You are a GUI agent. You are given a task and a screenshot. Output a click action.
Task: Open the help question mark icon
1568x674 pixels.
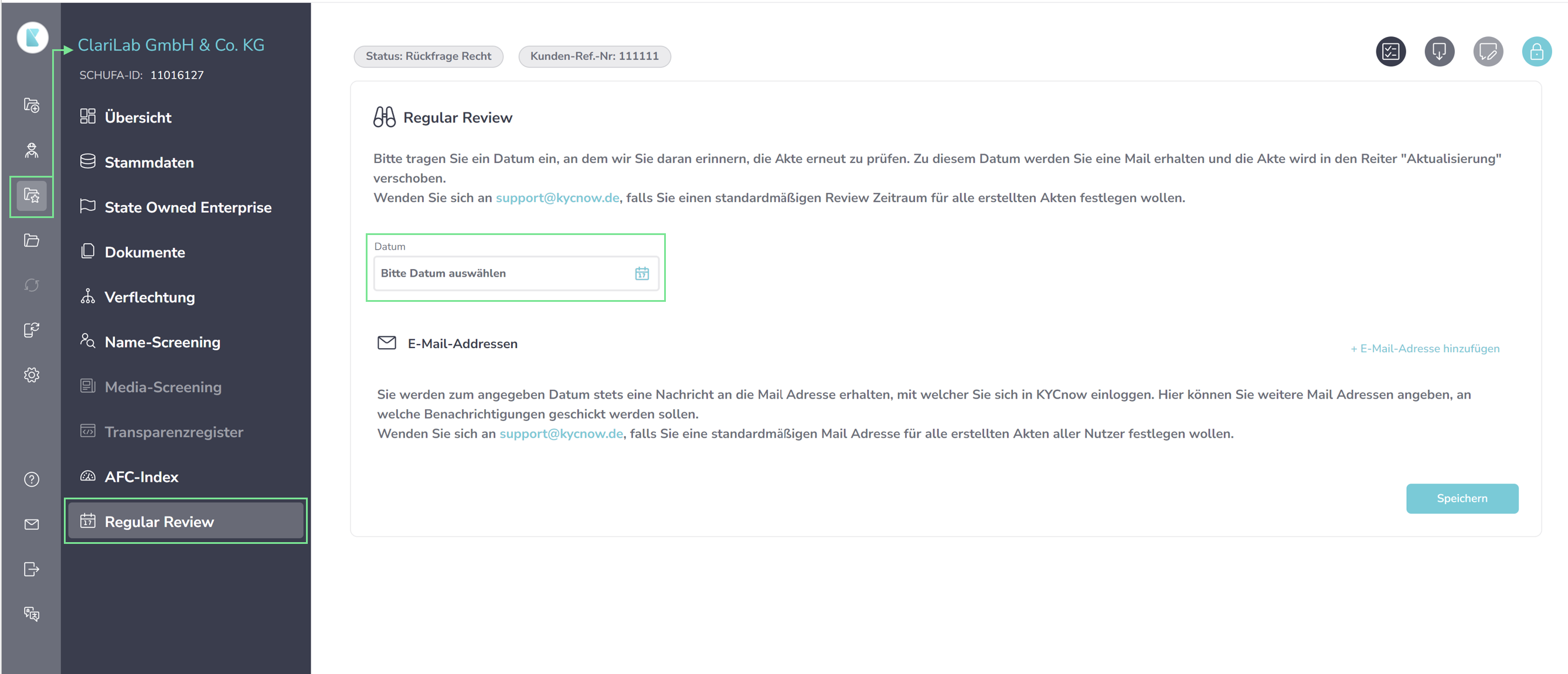coord(32,480)
